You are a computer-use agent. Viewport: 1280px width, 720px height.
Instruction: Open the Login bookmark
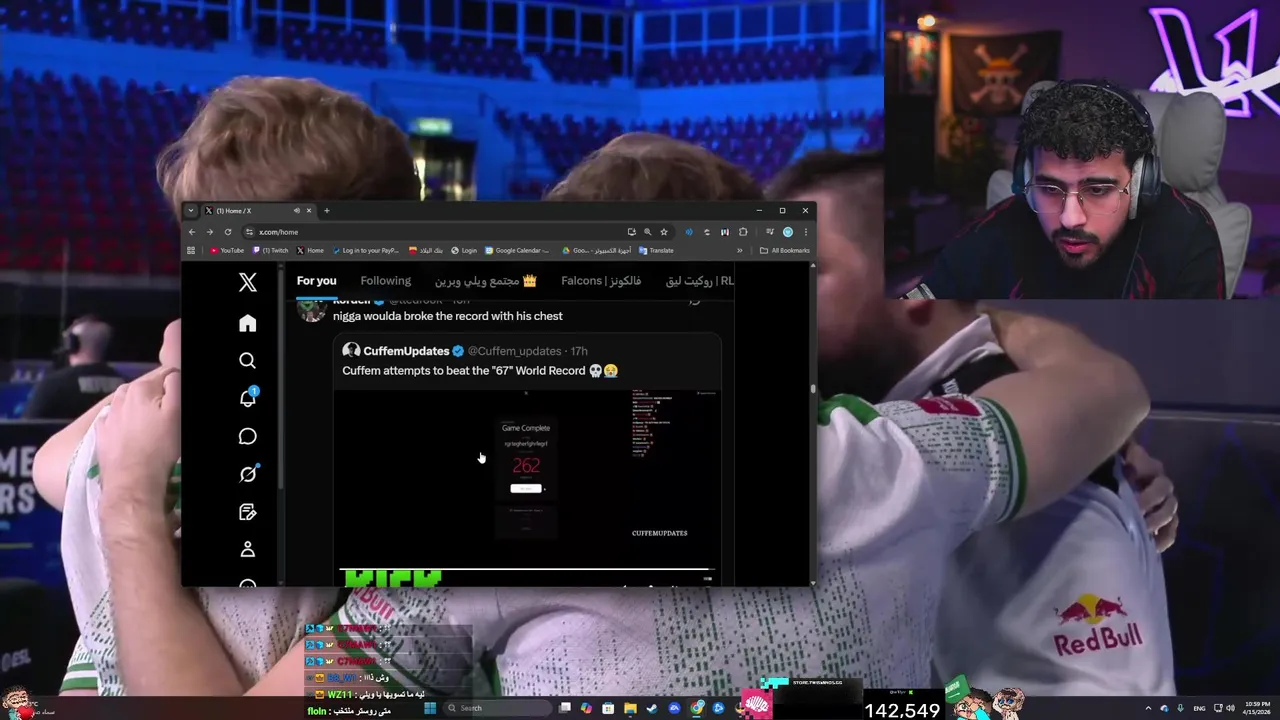pos(463,250)
